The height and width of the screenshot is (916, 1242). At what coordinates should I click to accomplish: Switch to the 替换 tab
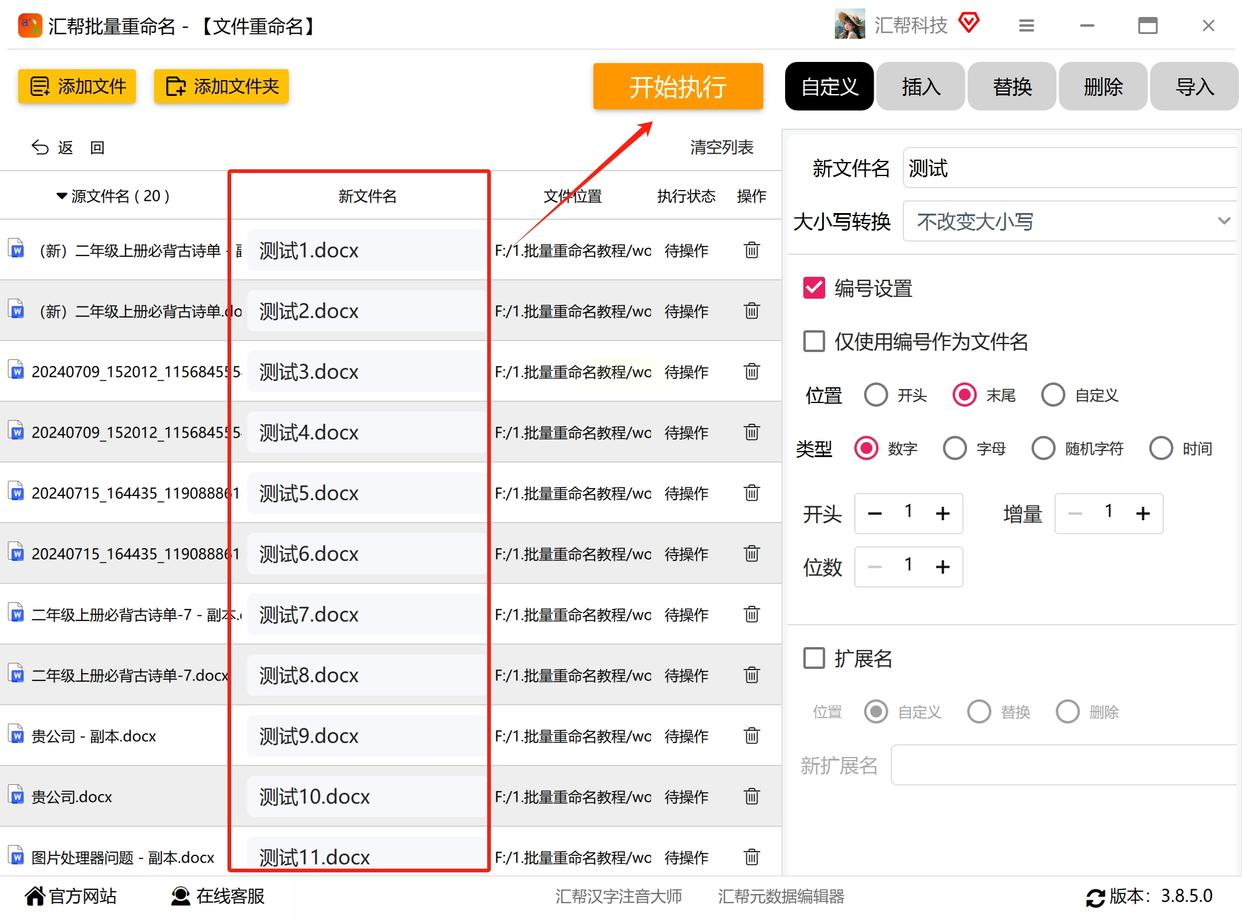click(1012, 87)
